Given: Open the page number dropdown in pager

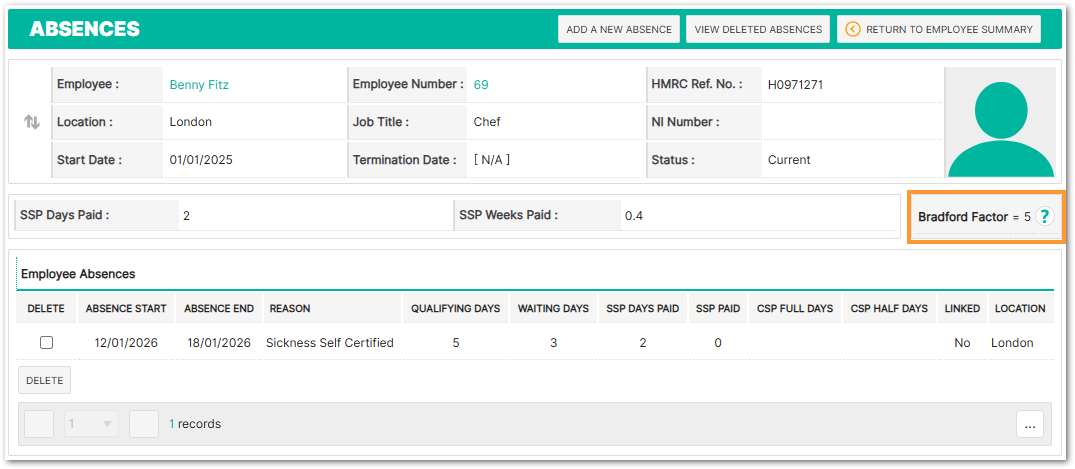Looking at the screenshot, I should pos(92,424).
